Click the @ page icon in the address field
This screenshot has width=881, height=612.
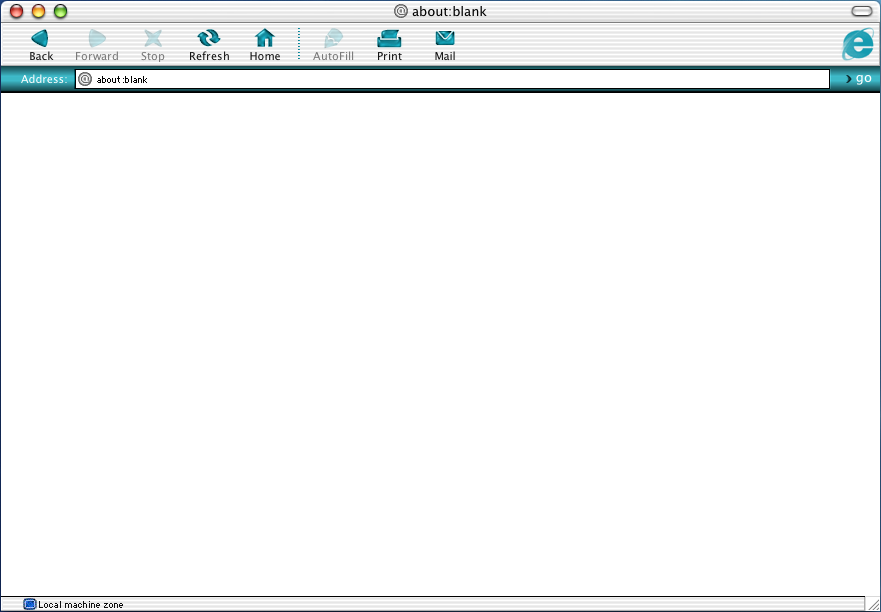pos(85,79)
